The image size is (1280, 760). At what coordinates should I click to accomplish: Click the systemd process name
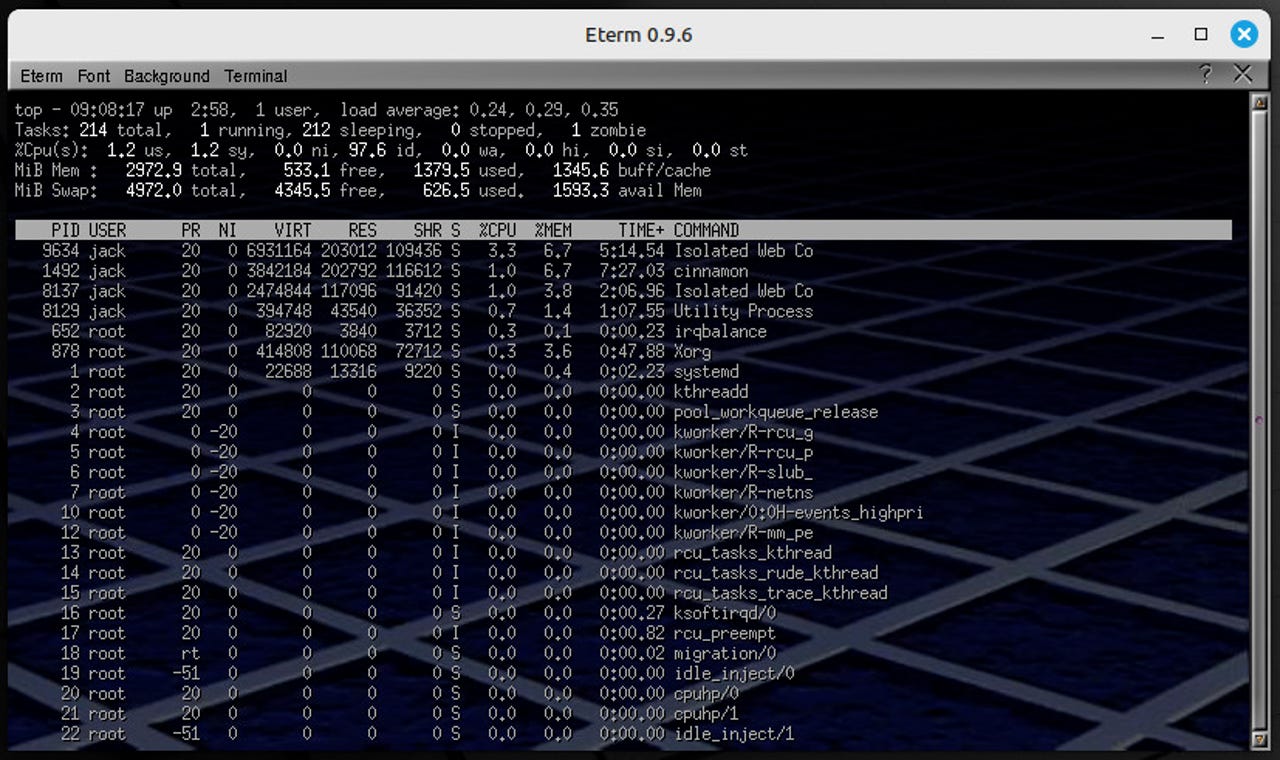(x=706, y=371)
